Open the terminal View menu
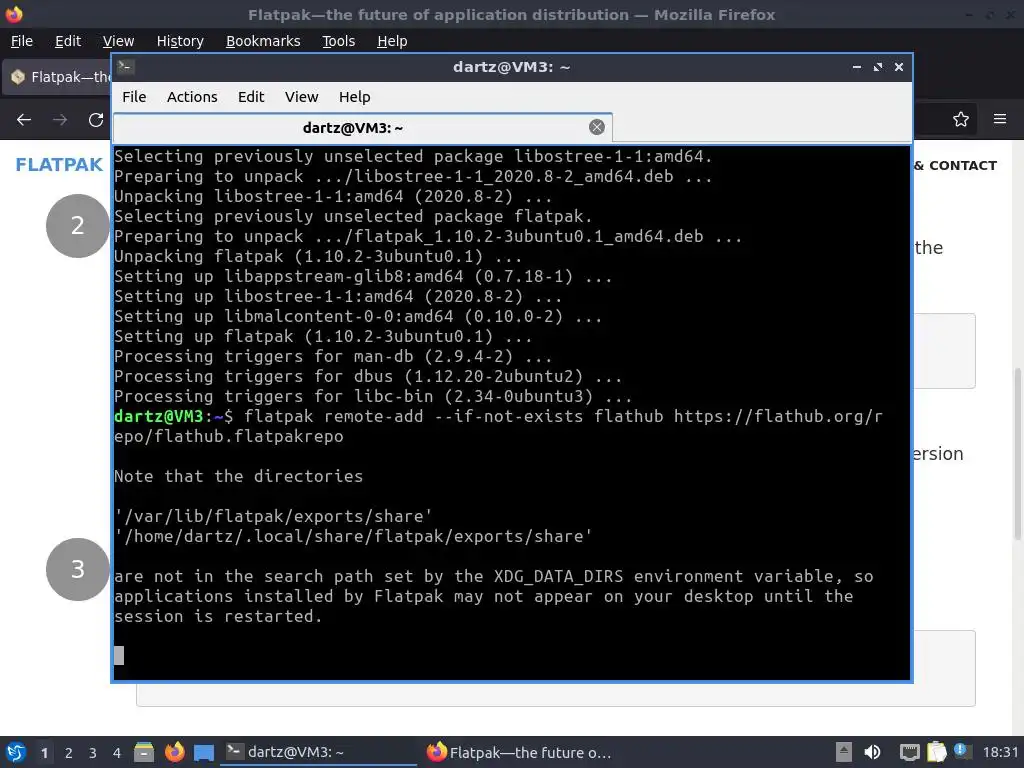The image size is (1024, 768). tap(301, 97)
